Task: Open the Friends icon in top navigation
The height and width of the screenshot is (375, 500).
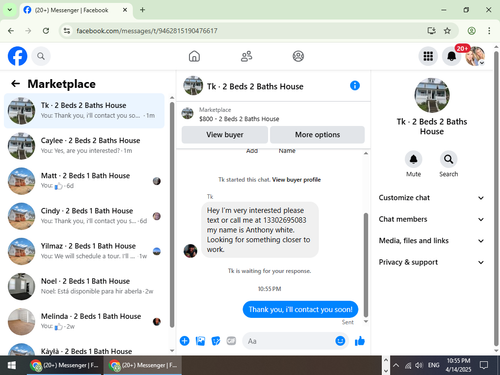Action: point(246,56)
